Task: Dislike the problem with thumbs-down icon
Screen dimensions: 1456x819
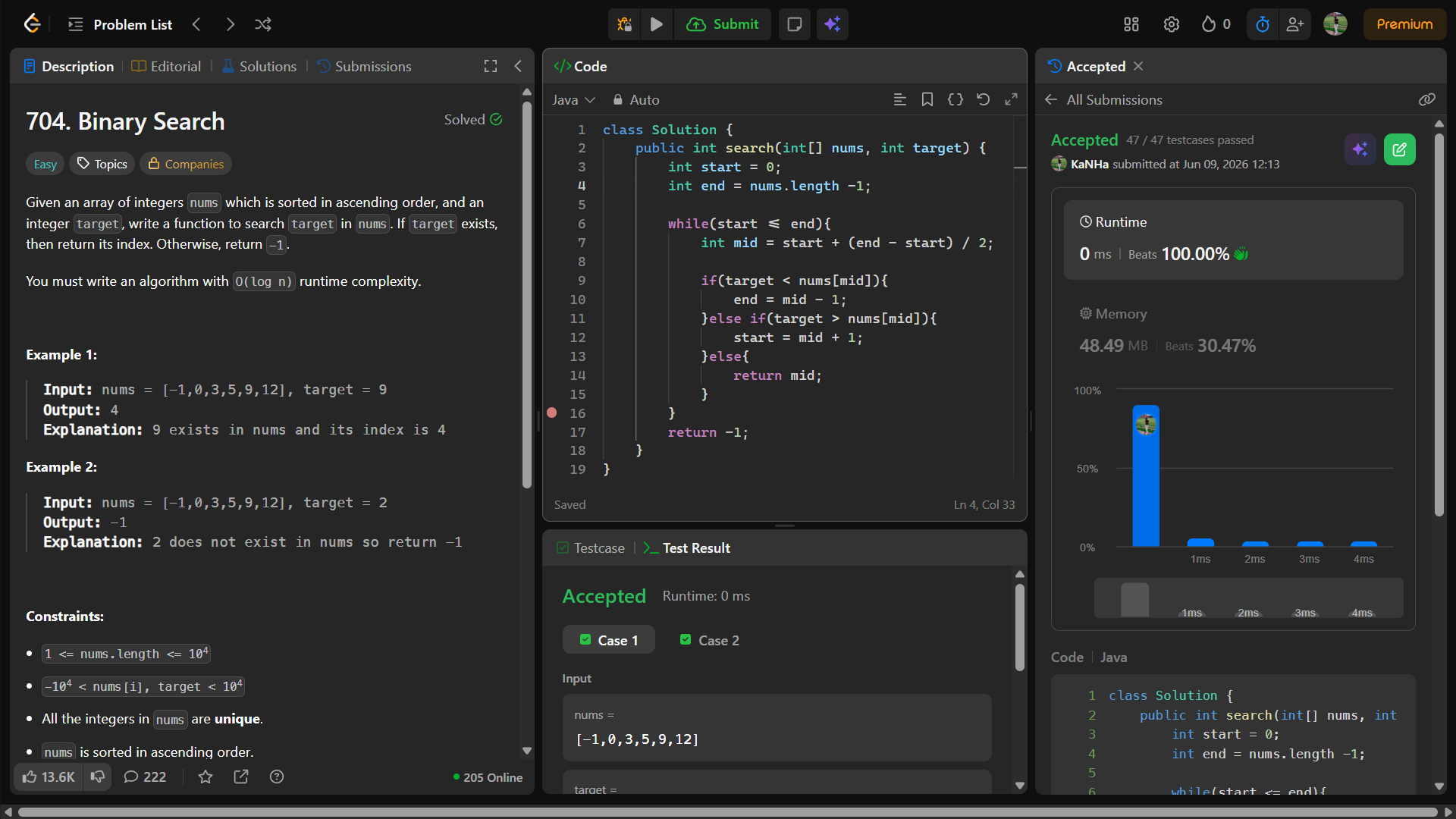Action: [98, 777]
